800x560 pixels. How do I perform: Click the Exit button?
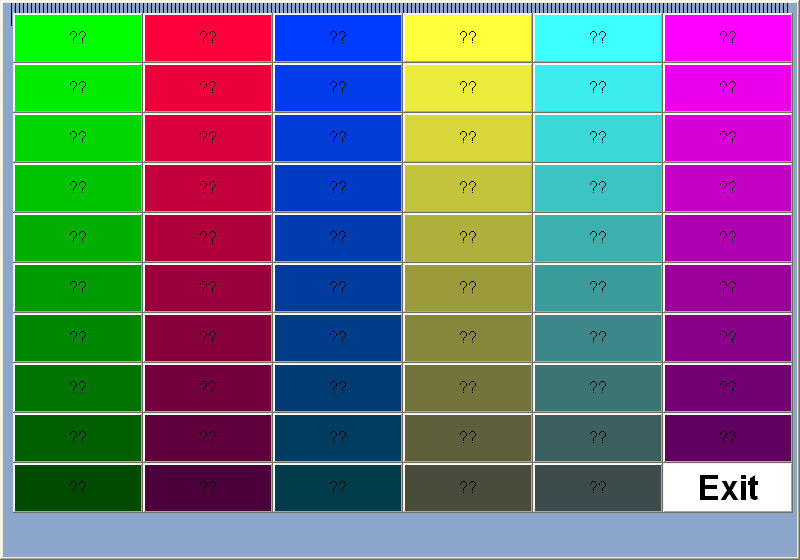[x=728, y=488]
